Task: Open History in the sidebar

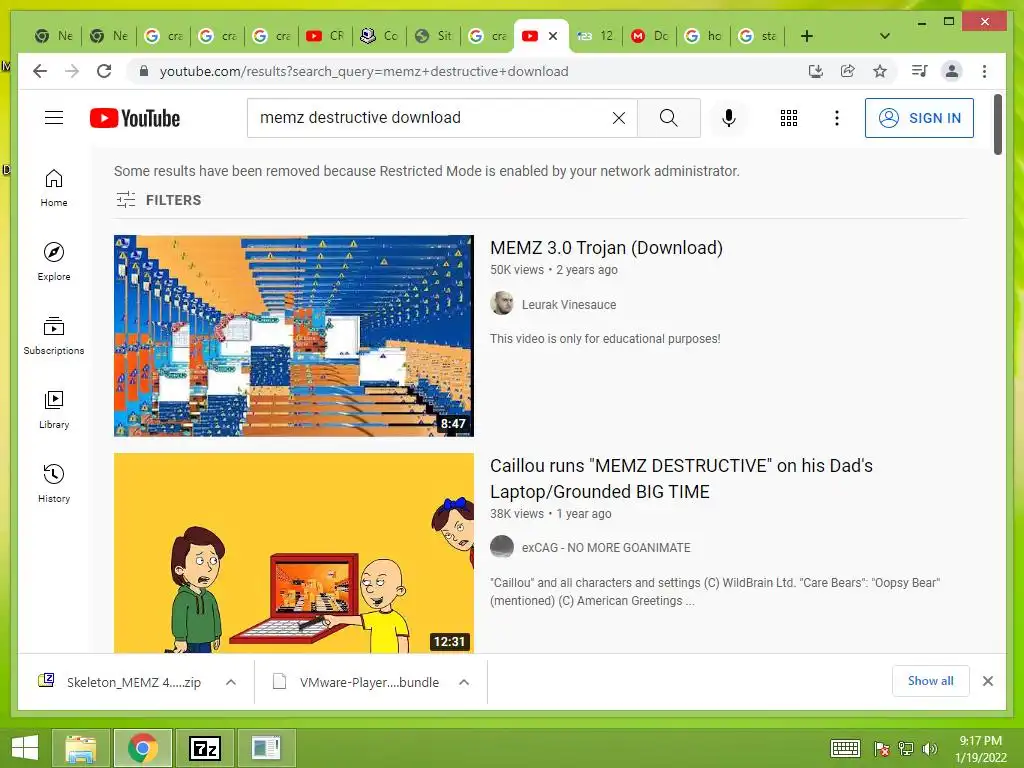Action: (x=54, y=483)
